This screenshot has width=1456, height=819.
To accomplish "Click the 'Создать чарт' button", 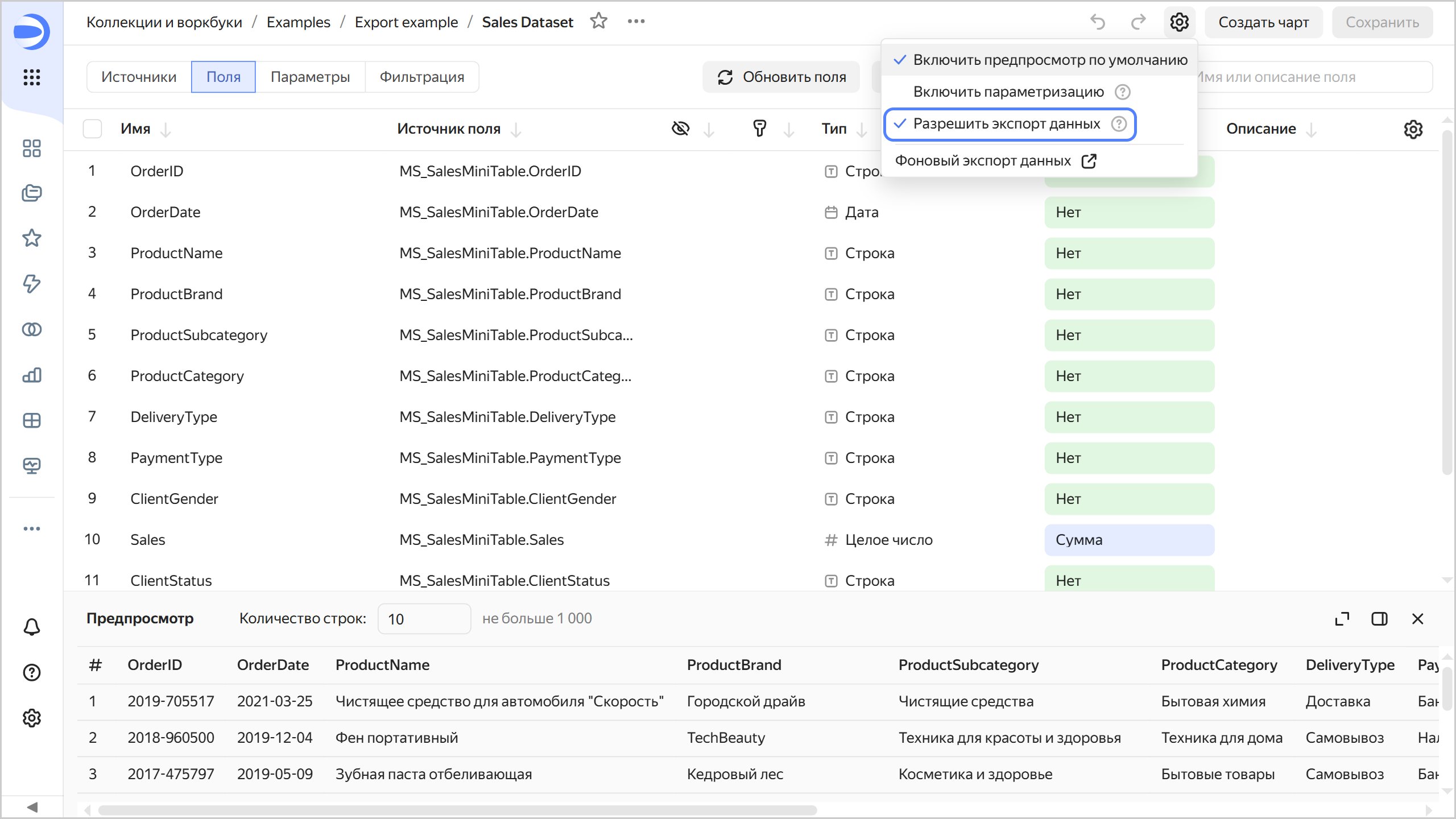I will (x=1263, y=22).
